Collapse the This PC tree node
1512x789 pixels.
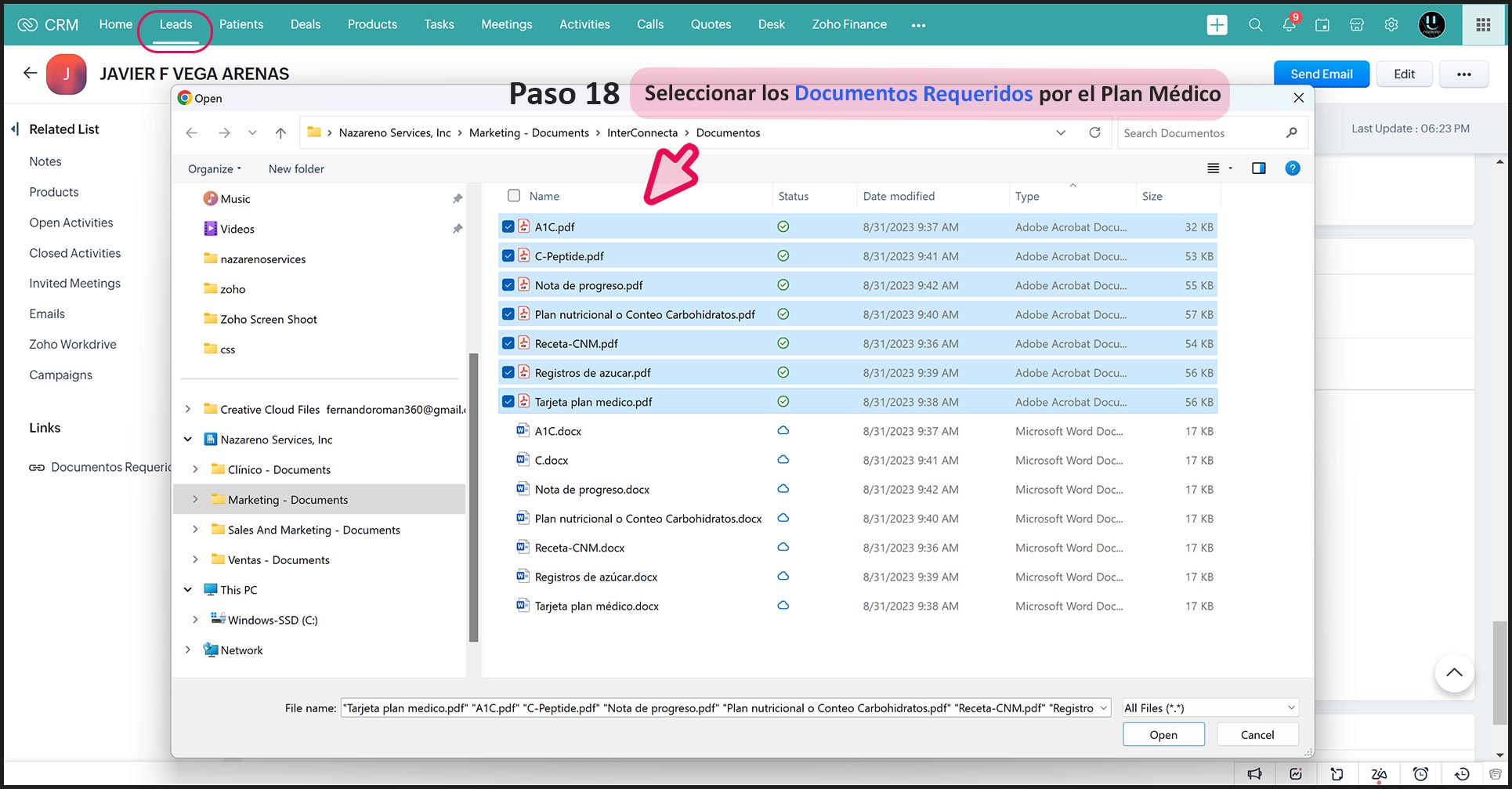(188, 590)
